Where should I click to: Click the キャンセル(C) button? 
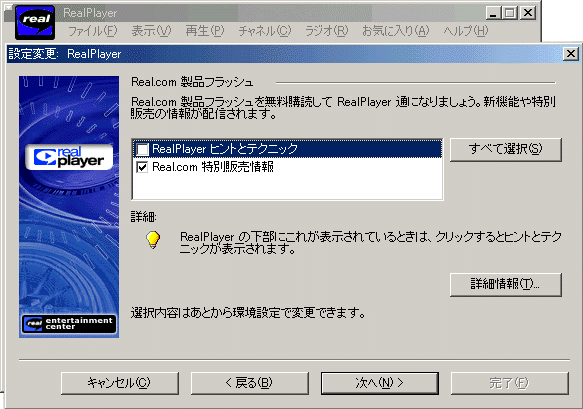click(x=120, y=383)
